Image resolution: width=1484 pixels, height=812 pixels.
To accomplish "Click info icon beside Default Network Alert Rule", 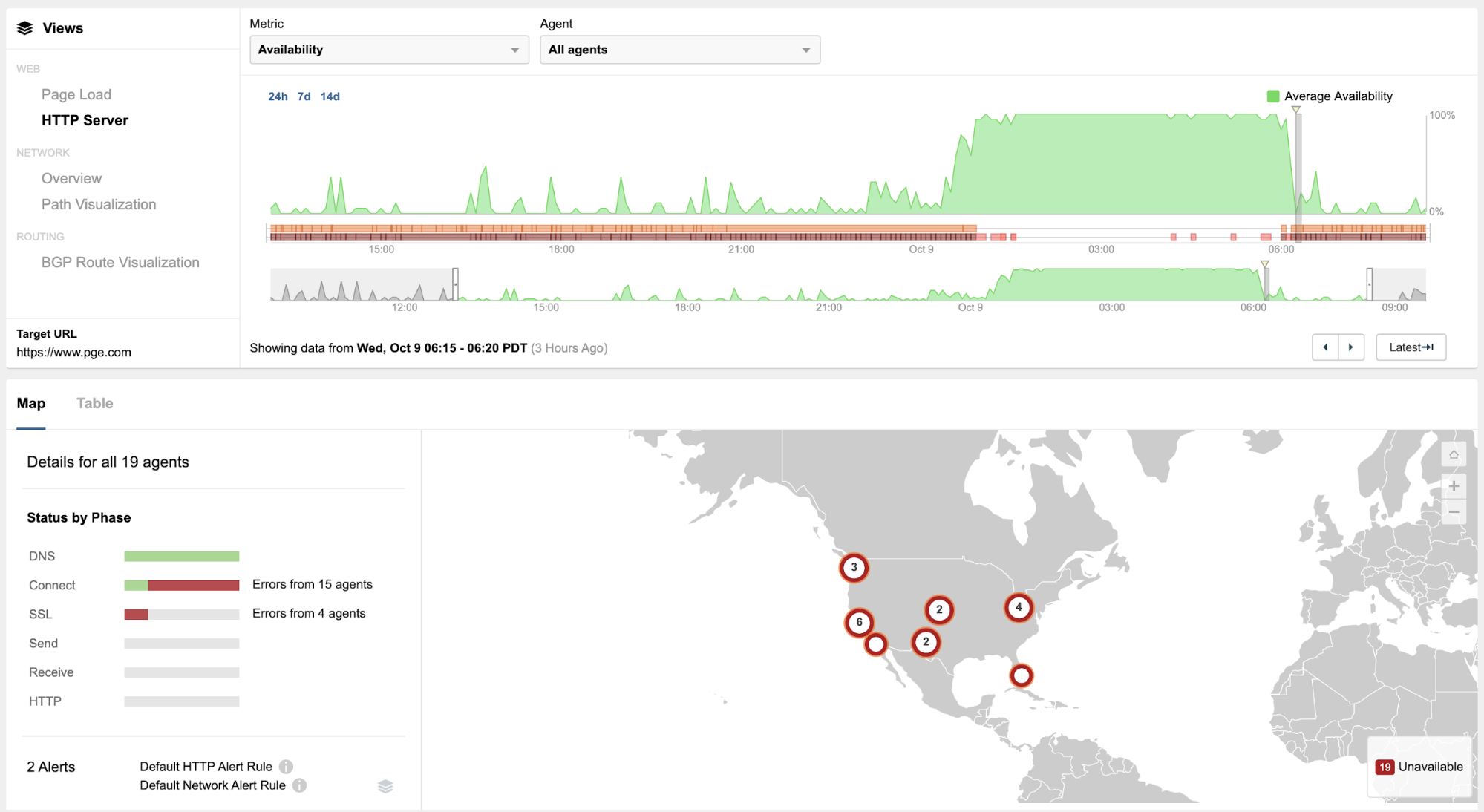I will [x=299, y=785].
